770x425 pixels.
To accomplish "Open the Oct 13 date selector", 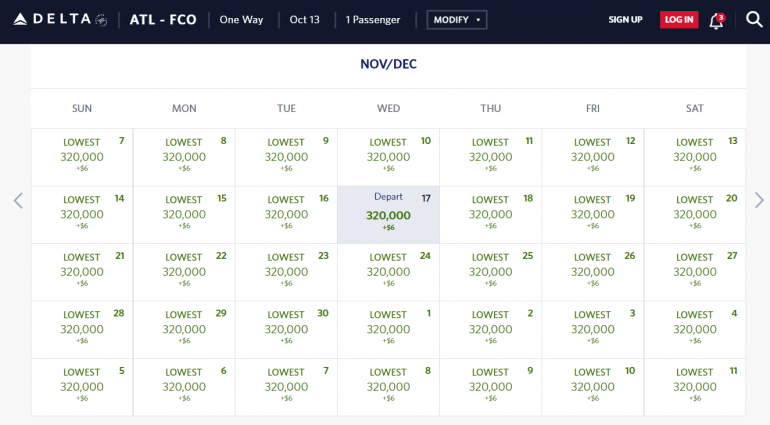I will [x=304, y=20].
